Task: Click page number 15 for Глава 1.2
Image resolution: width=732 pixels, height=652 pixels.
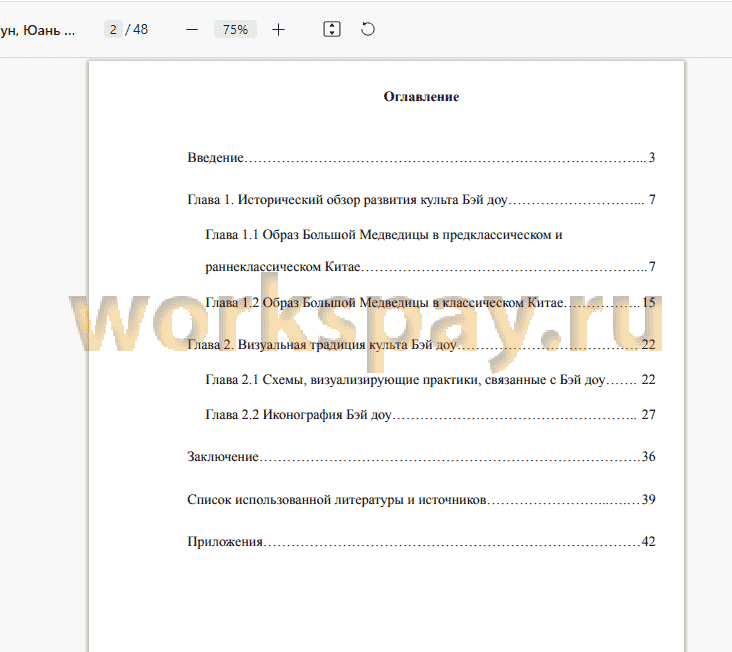Action: (x=649, y=302)
